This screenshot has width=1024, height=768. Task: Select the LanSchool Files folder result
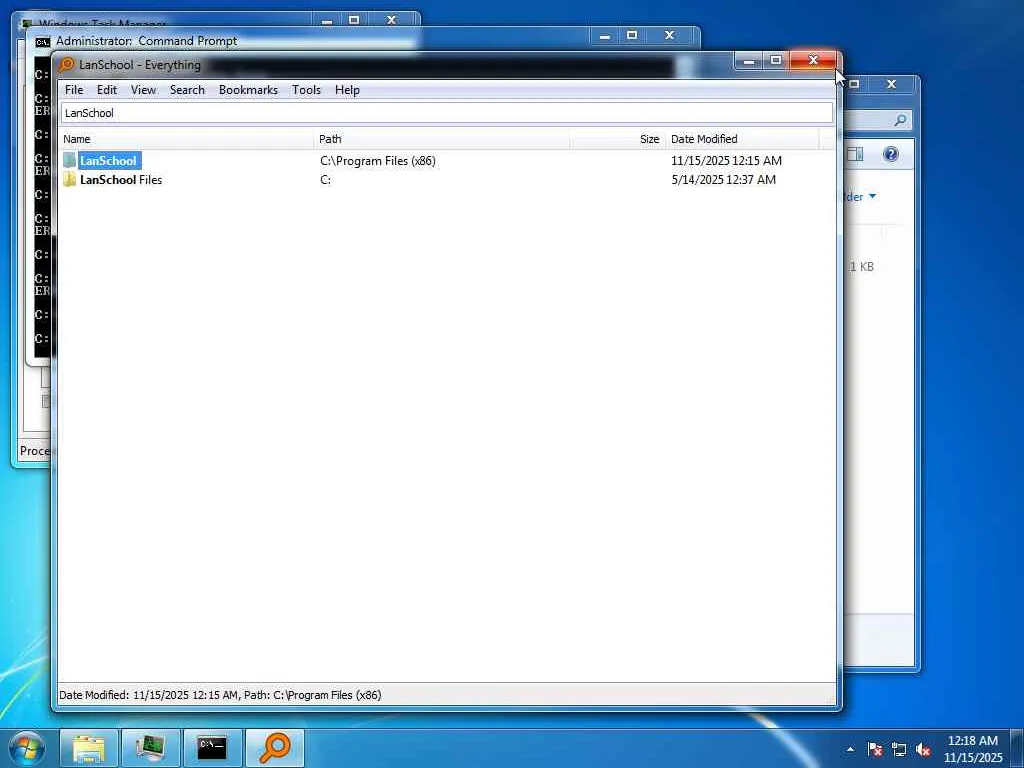click(121, 180)
